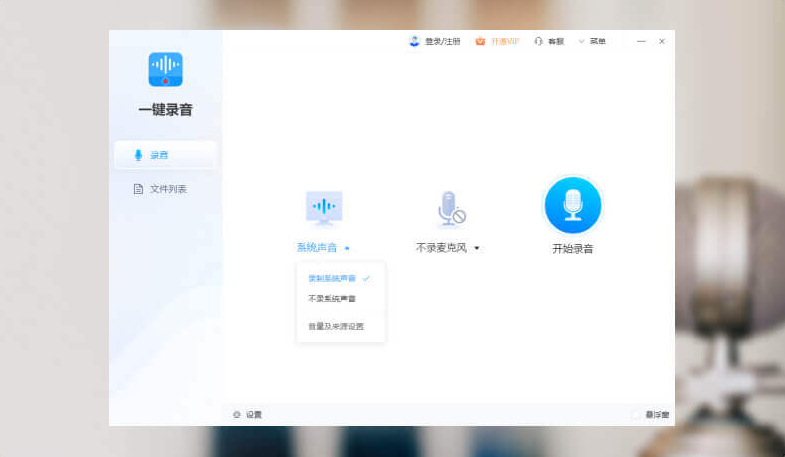The height and width of the screenshot is (457, 785).
Task: Click the headset customer service icon
Action: tap(539, 41)
